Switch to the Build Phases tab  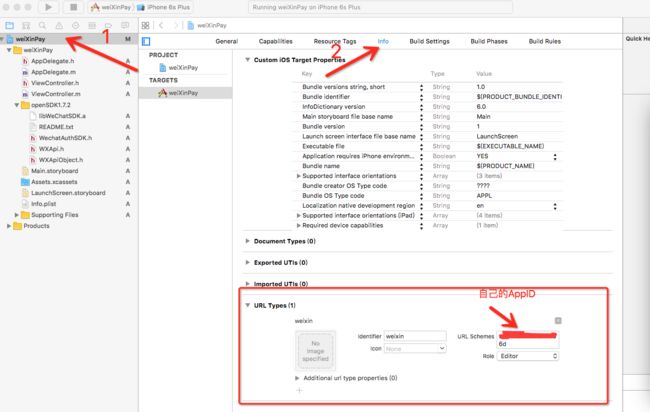click(x=489, y=41)
